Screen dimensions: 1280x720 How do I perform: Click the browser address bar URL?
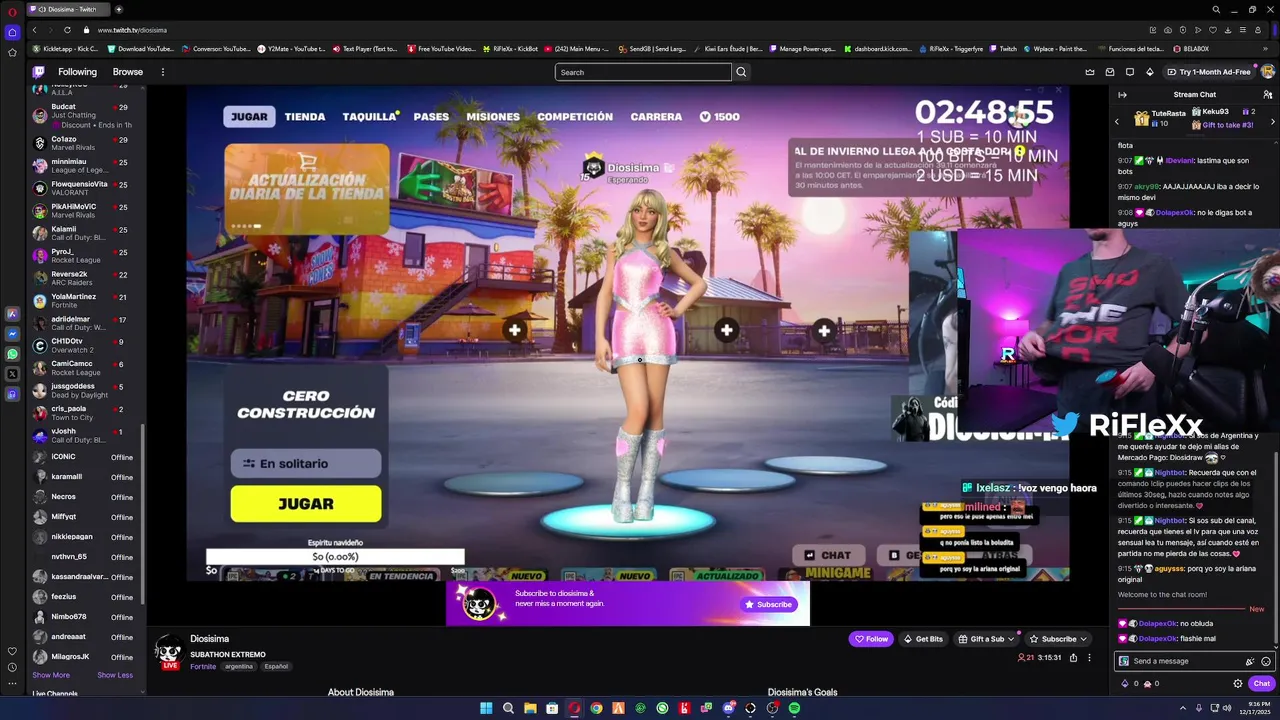point(132,30)
